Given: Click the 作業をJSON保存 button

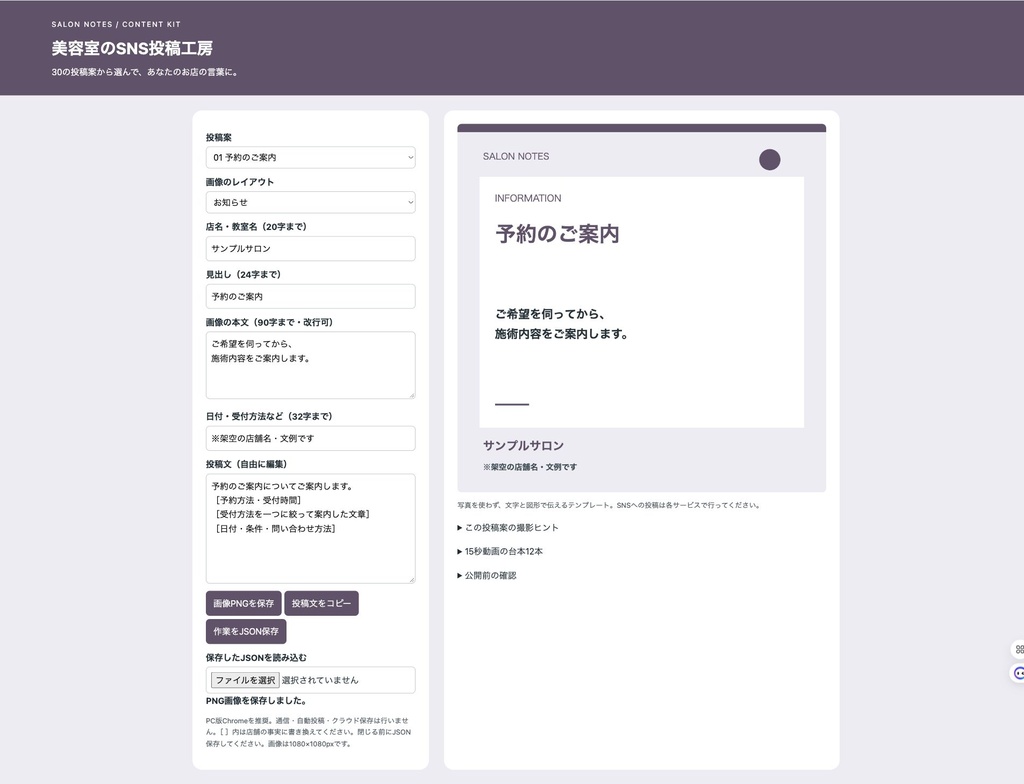Looking at the screenshot, I should coord(246,632).
